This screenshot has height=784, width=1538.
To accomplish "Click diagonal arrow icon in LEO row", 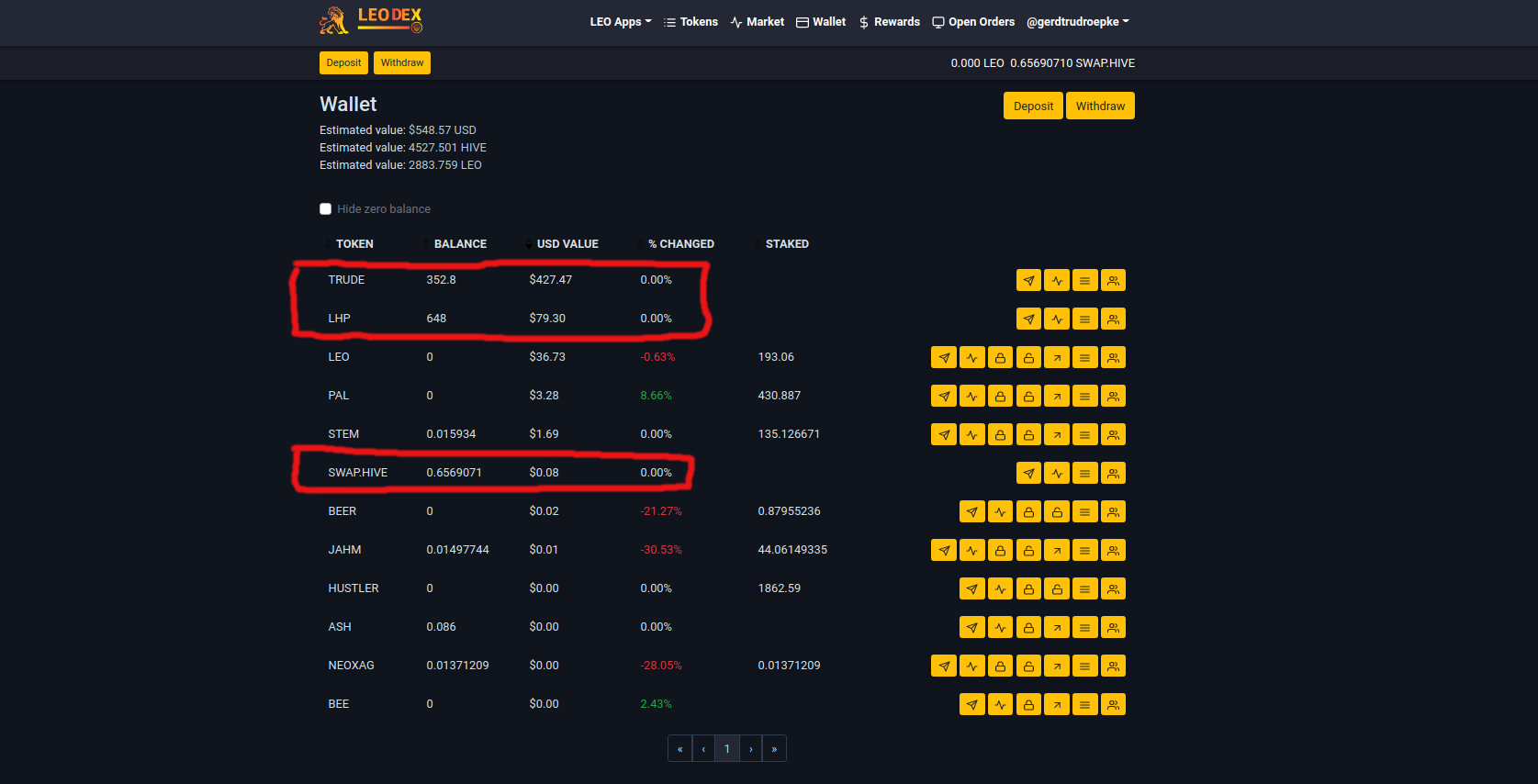I will coord(1057,357).
